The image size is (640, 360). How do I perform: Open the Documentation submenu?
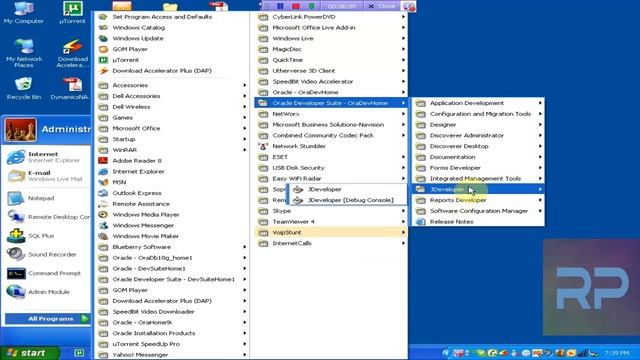click(x=478, y=157)
